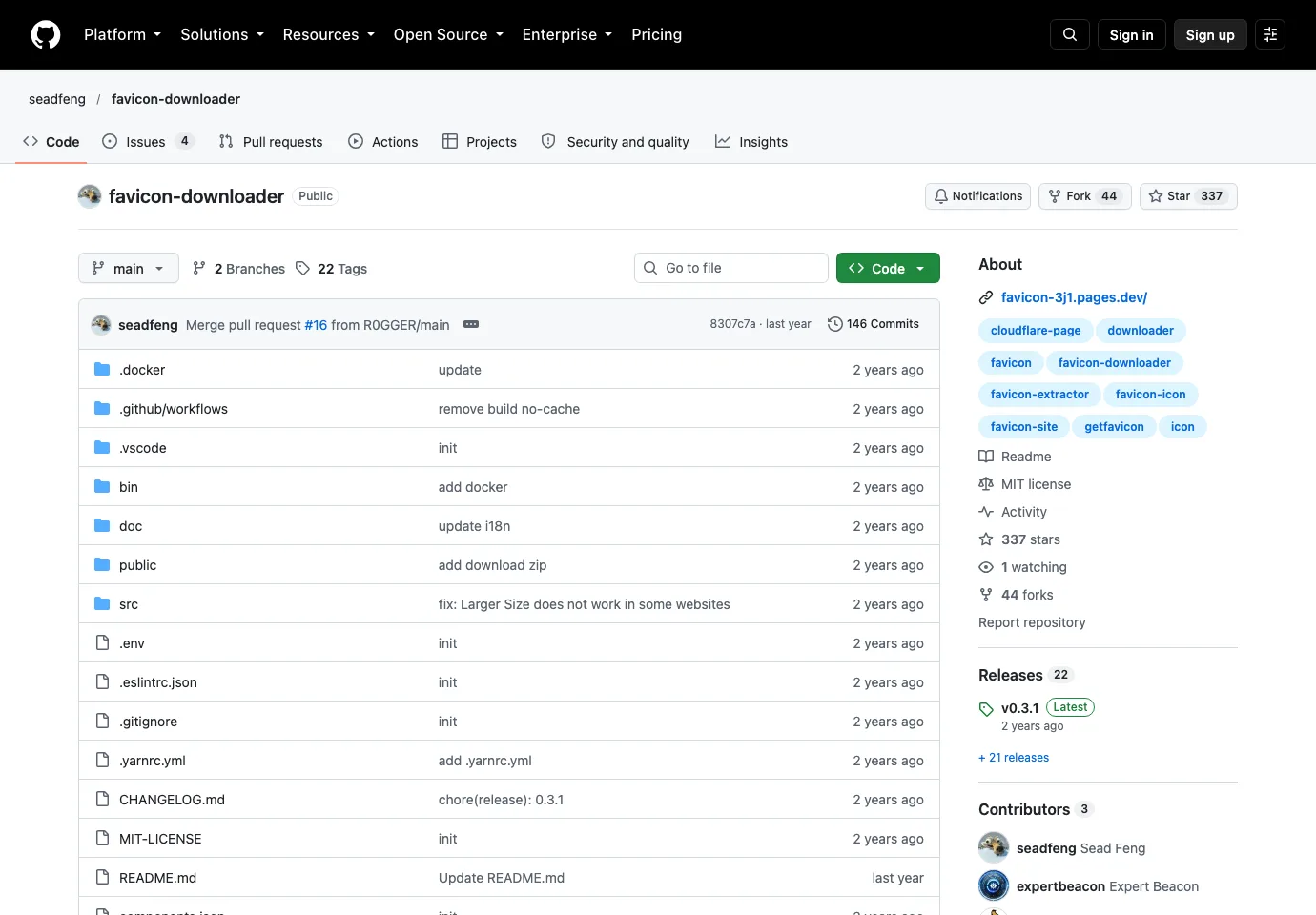Click the + 21 releases link

[1014, 758]
